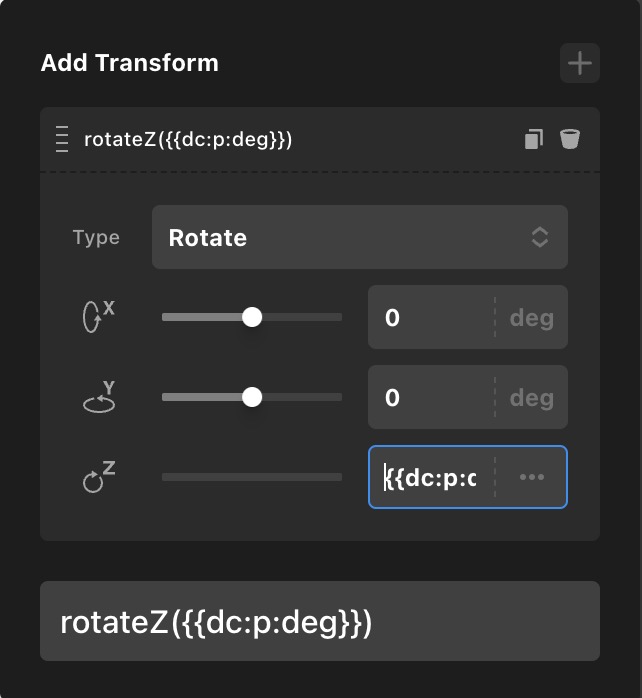This screenshot has width=642, height=698.
Task: Click the plus icon to add a transform
Action: point(580,64)
